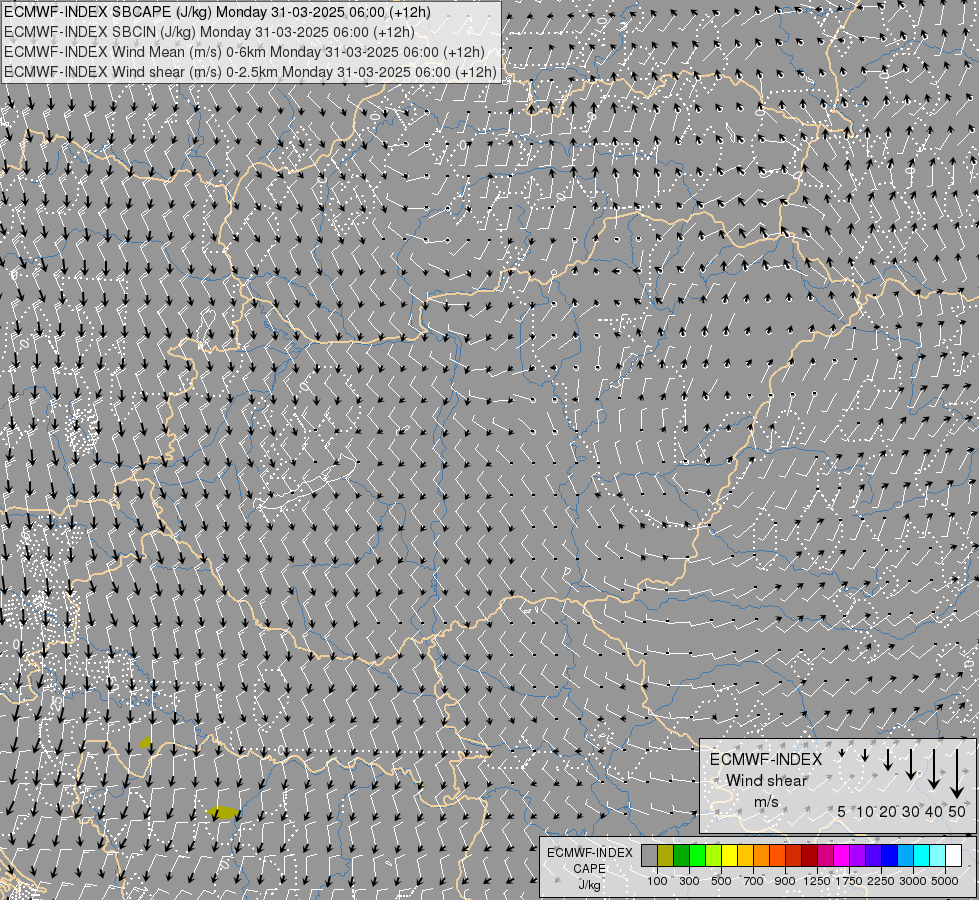This screenshot has width=979, height=900.
Task: Click the Wind shear 0-2.5km title line
Action: 250,72
